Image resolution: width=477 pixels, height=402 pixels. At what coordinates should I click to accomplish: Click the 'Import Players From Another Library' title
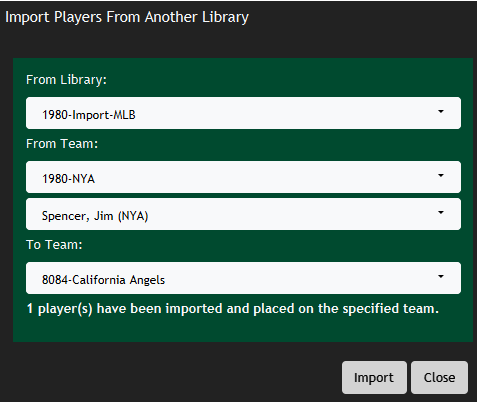click(127, 17)
